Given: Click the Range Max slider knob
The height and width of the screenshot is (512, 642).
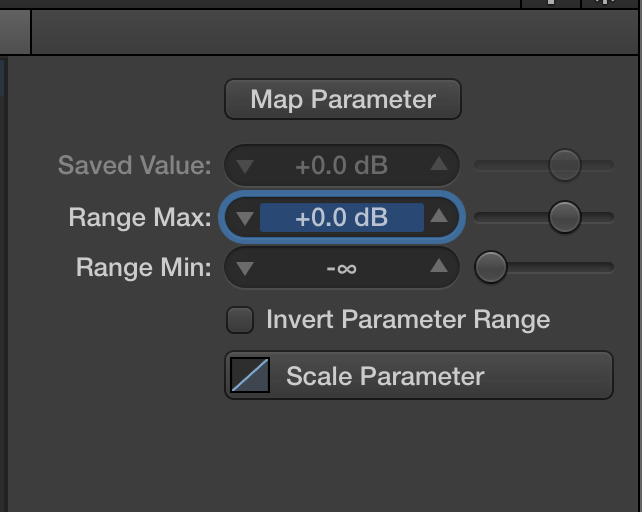Looking at the screenshot, I should pos(565,217).
